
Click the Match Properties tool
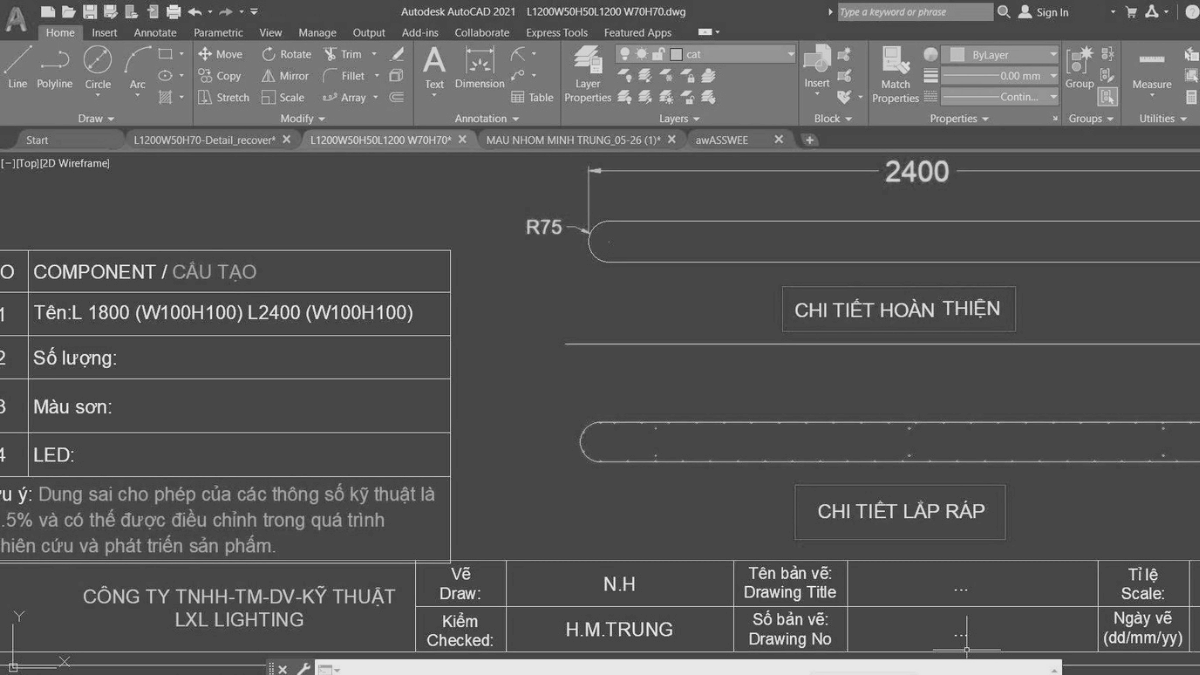pos(895,76)
